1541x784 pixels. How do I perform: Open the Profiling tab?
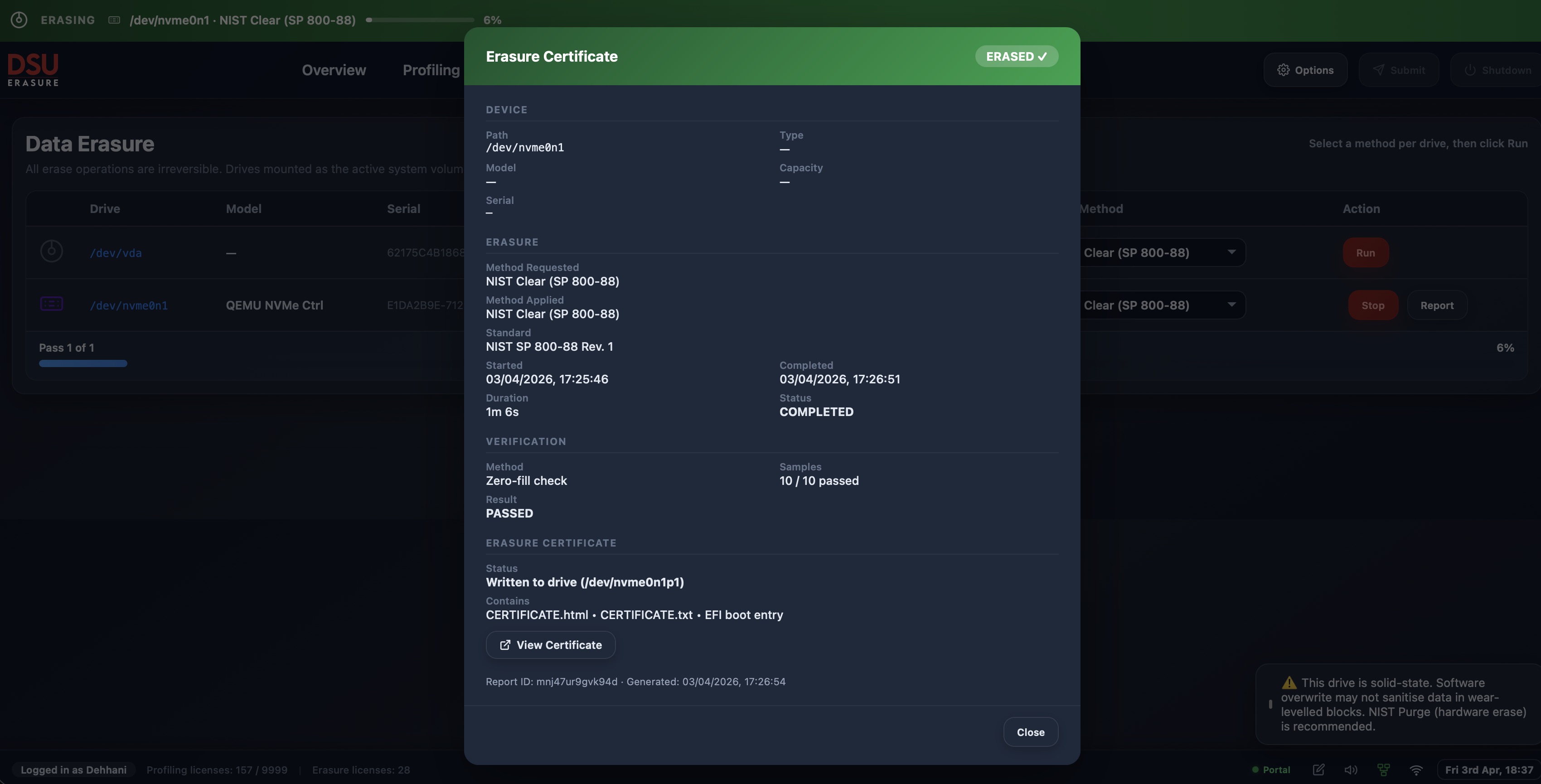tap(431, 69)
